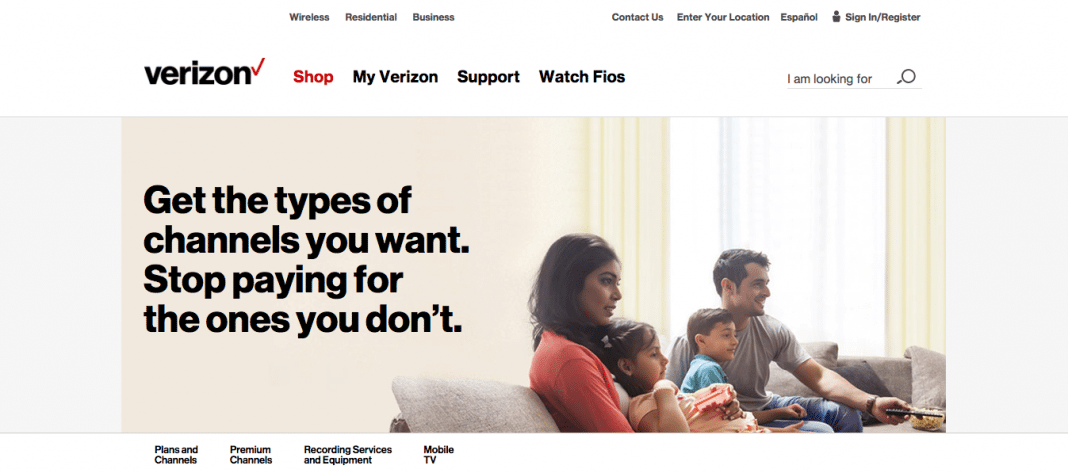Select the Premium Channels tab
Viewport: 1068px width, 473px height.
[x=251, y=455]
